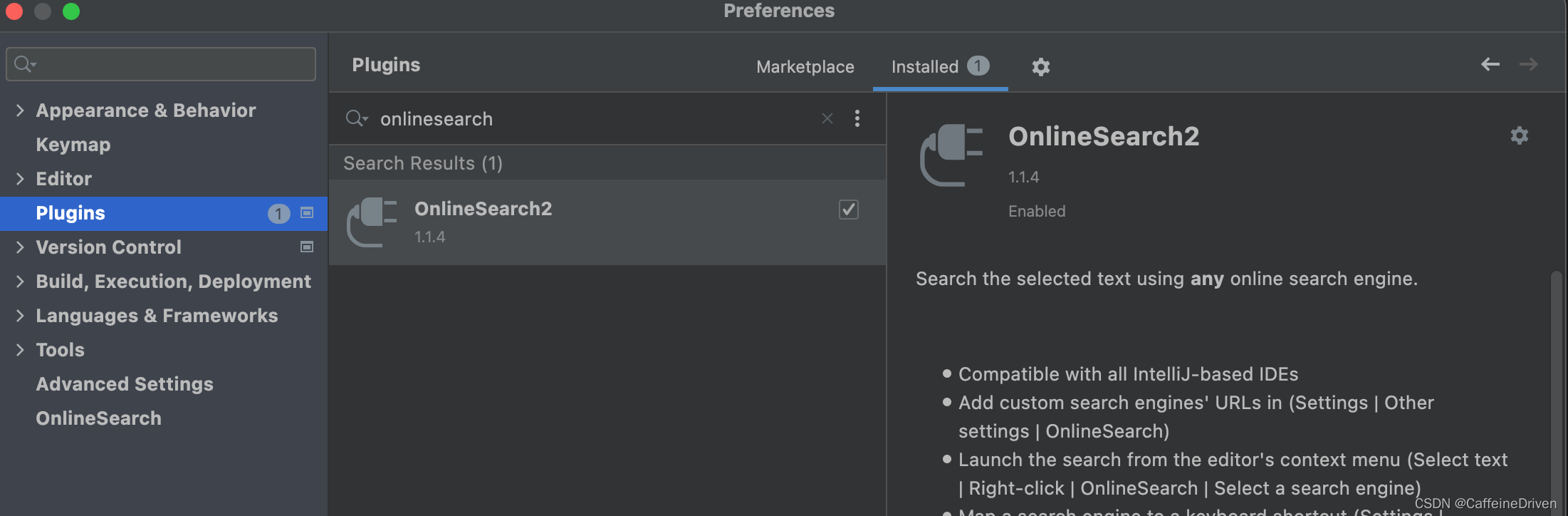This screenshot has height=516, width=1568.
Task: Open Advanced Settings page
Action: coord(125,384)
